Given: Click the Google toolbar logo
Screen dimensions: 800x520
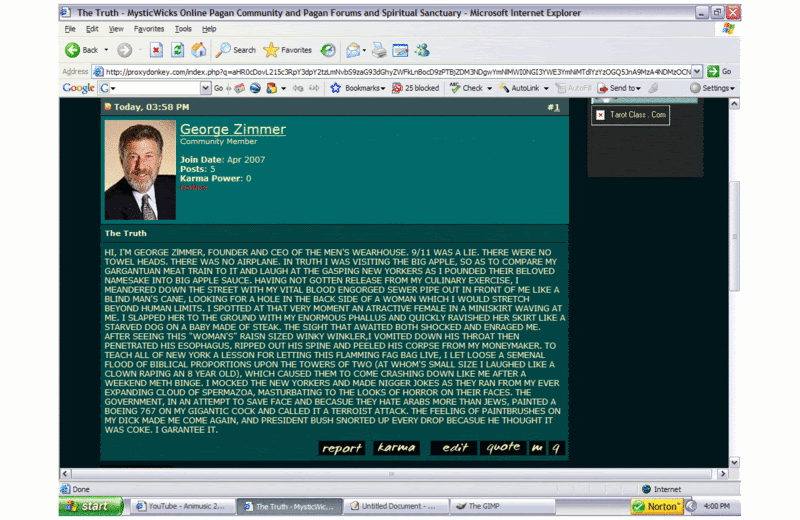Looking at the screenshot, I should pos(79,88).
